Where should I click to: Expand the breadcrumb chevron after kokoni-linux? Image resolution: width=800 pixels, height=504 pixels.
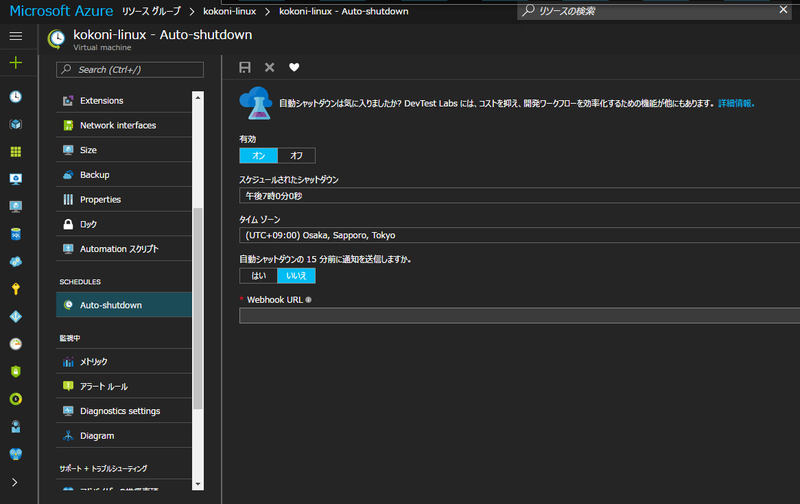click(x=267, y=12)
